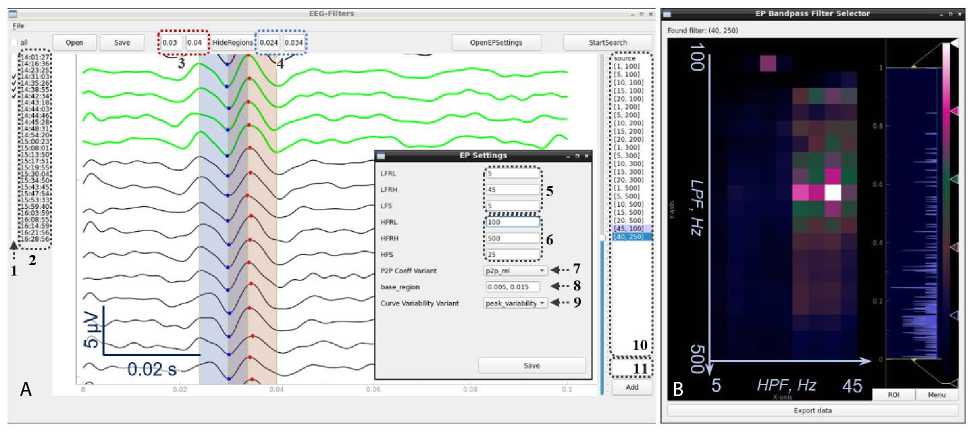
Task: Click the OpenEPSettings button
Action: click(x=495, y=43)
